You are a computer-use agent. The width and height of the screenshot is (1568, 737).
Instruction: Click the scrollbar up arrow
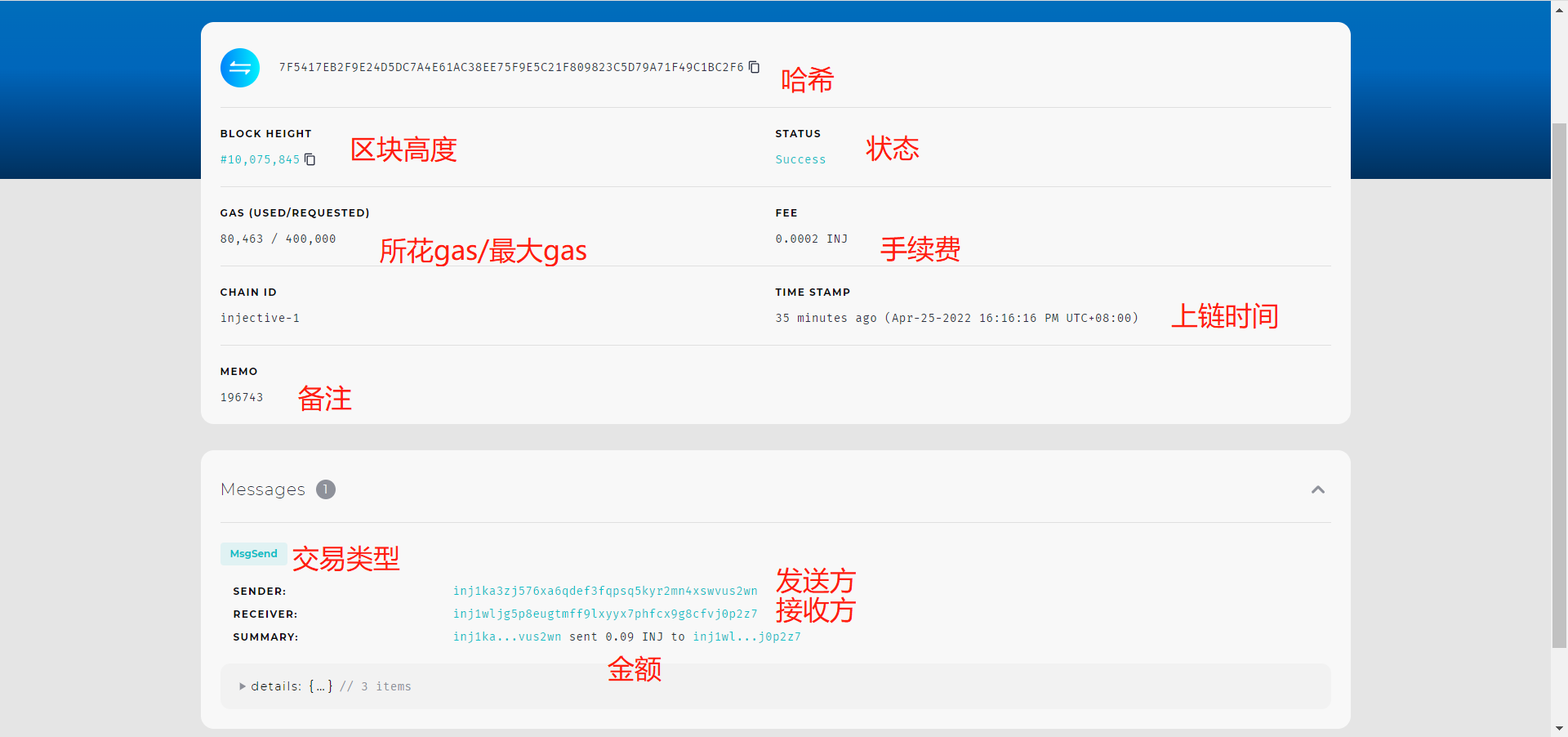(x=1559, y=7)
